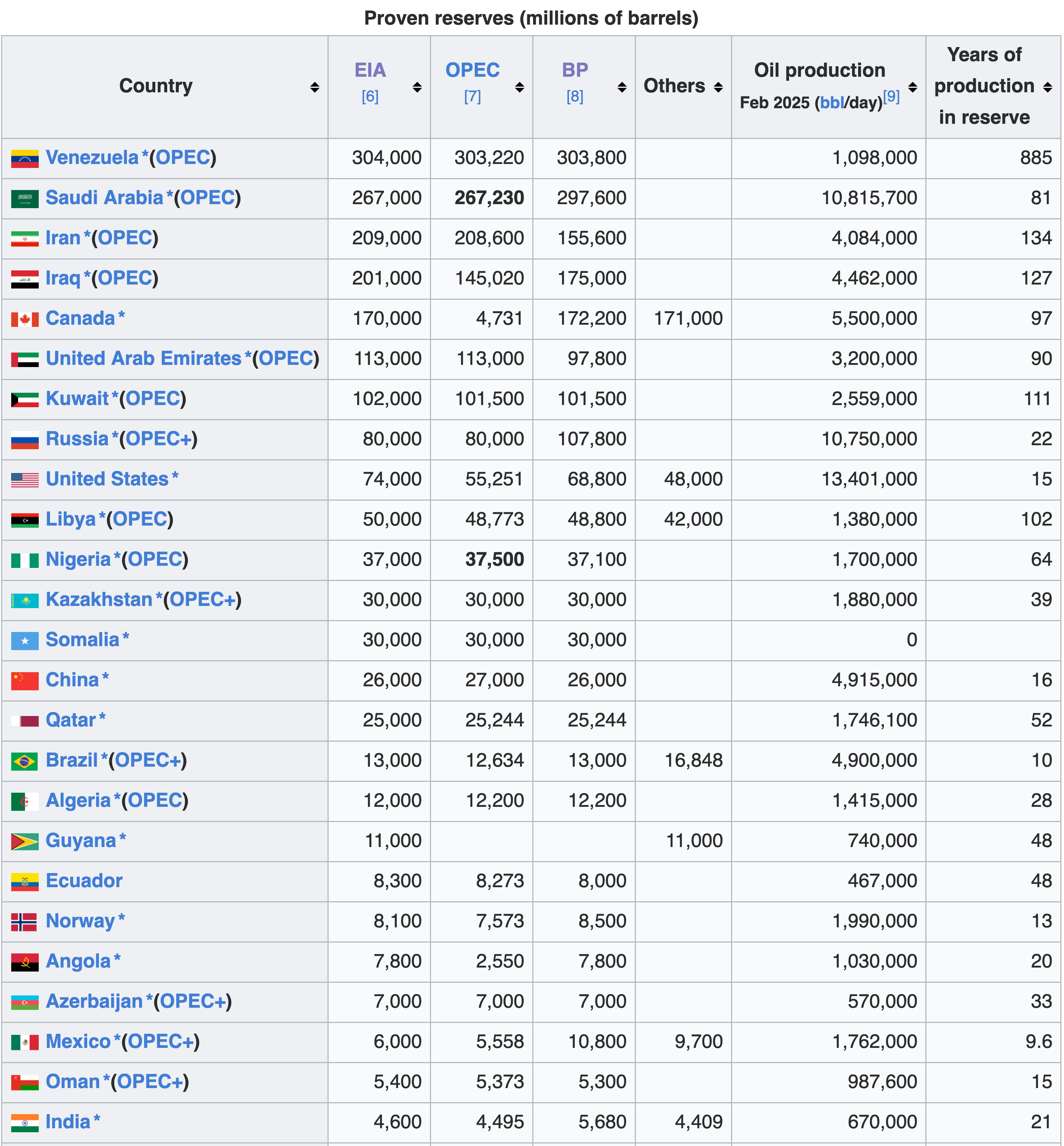Sort by Years of production arrows

point(1047,87)
